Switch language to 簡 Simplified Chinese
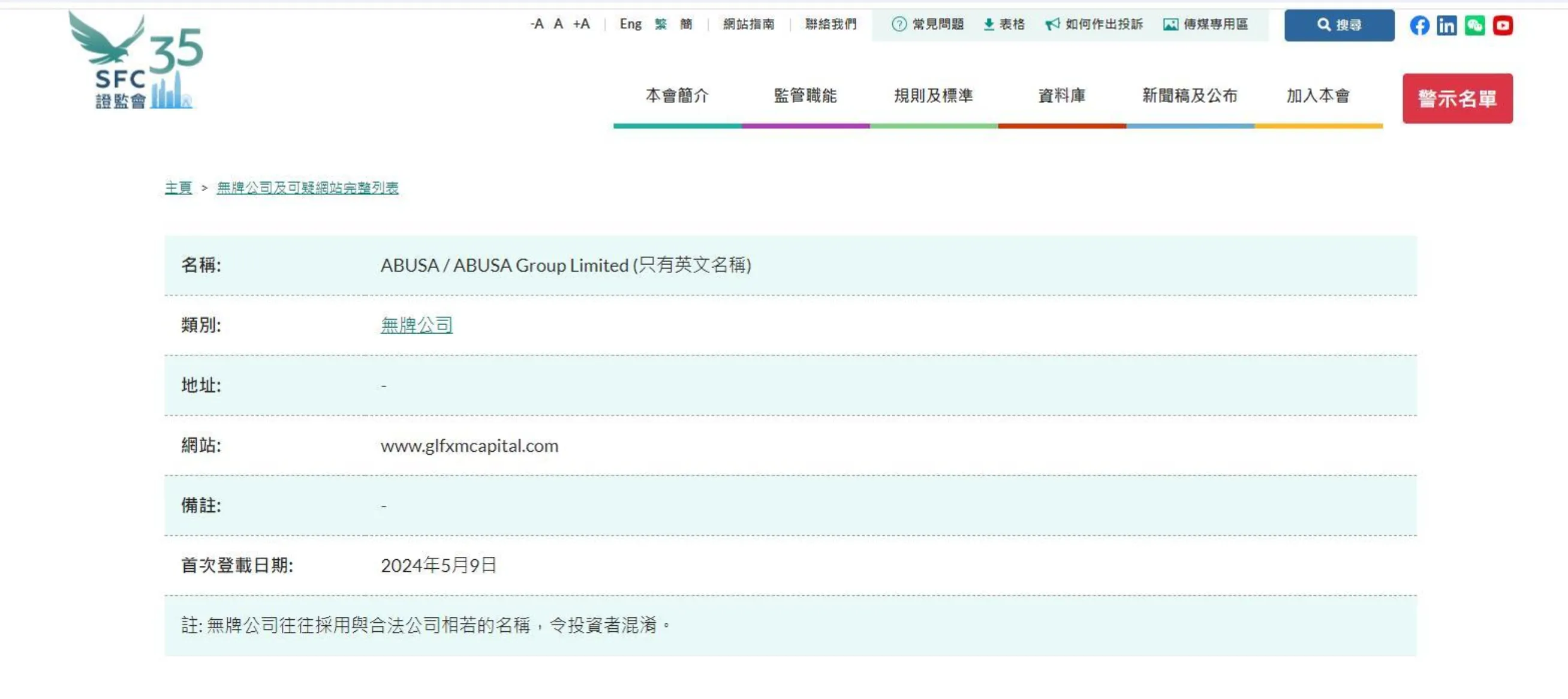The width and height of the screenshot is (1568, 699). pos(686,24)
